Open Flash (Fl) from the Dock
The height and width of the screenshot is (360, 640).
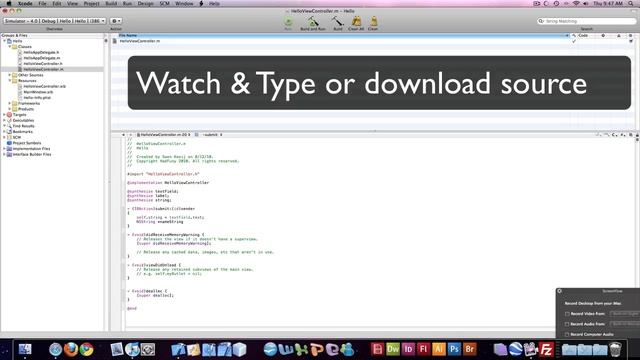click(423, 349)
